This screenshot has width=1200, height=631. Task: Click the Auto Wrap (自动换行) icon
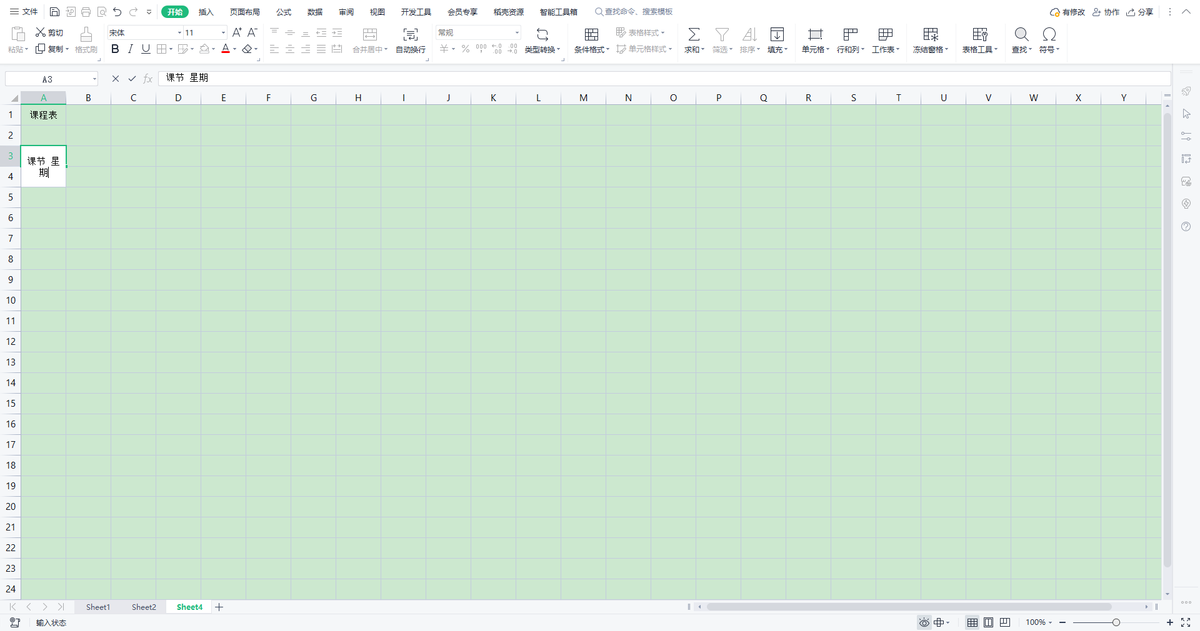(410, 34)
